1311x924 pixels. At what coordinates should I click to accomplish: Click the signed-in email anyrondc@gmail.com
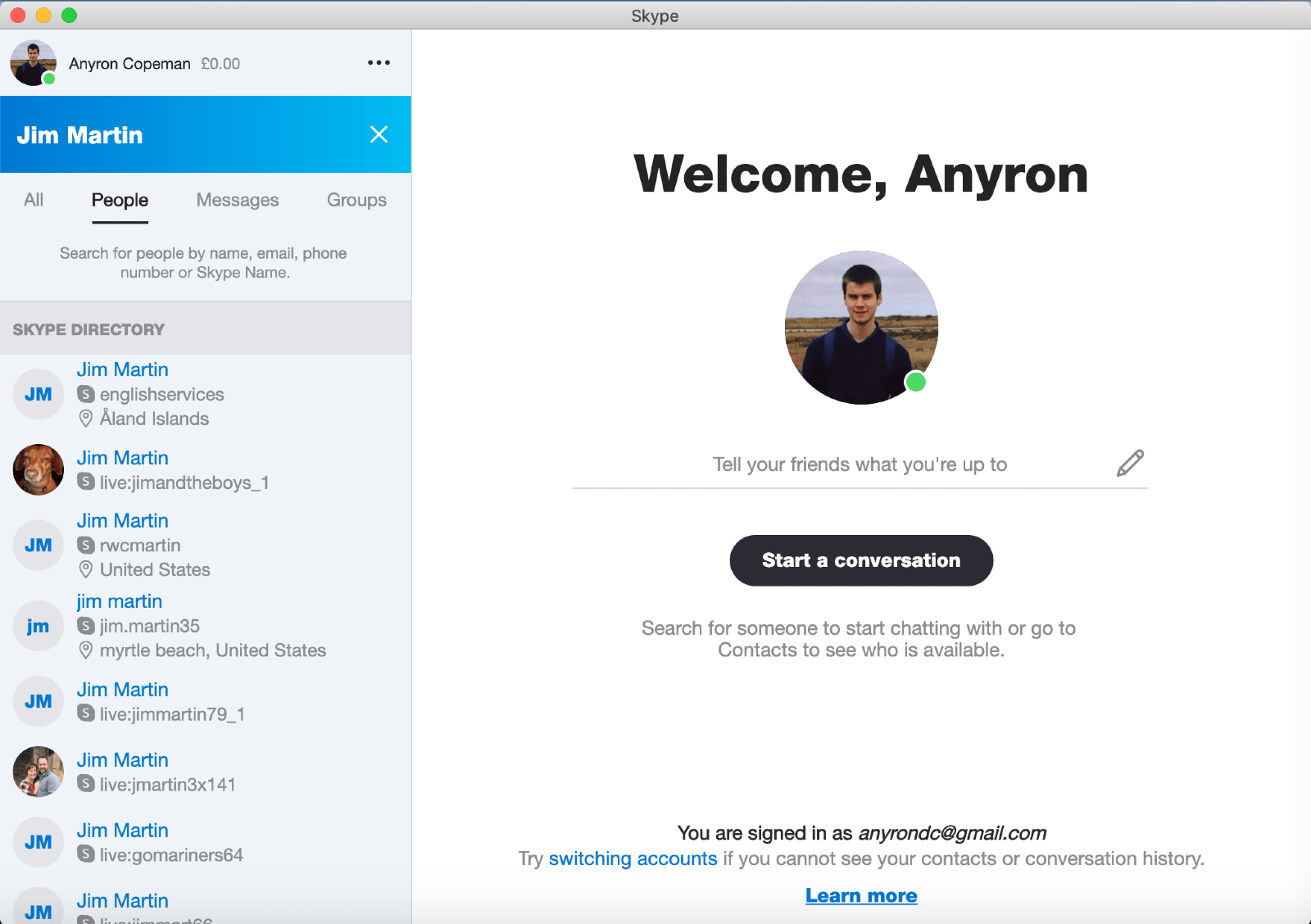[952, 833]
